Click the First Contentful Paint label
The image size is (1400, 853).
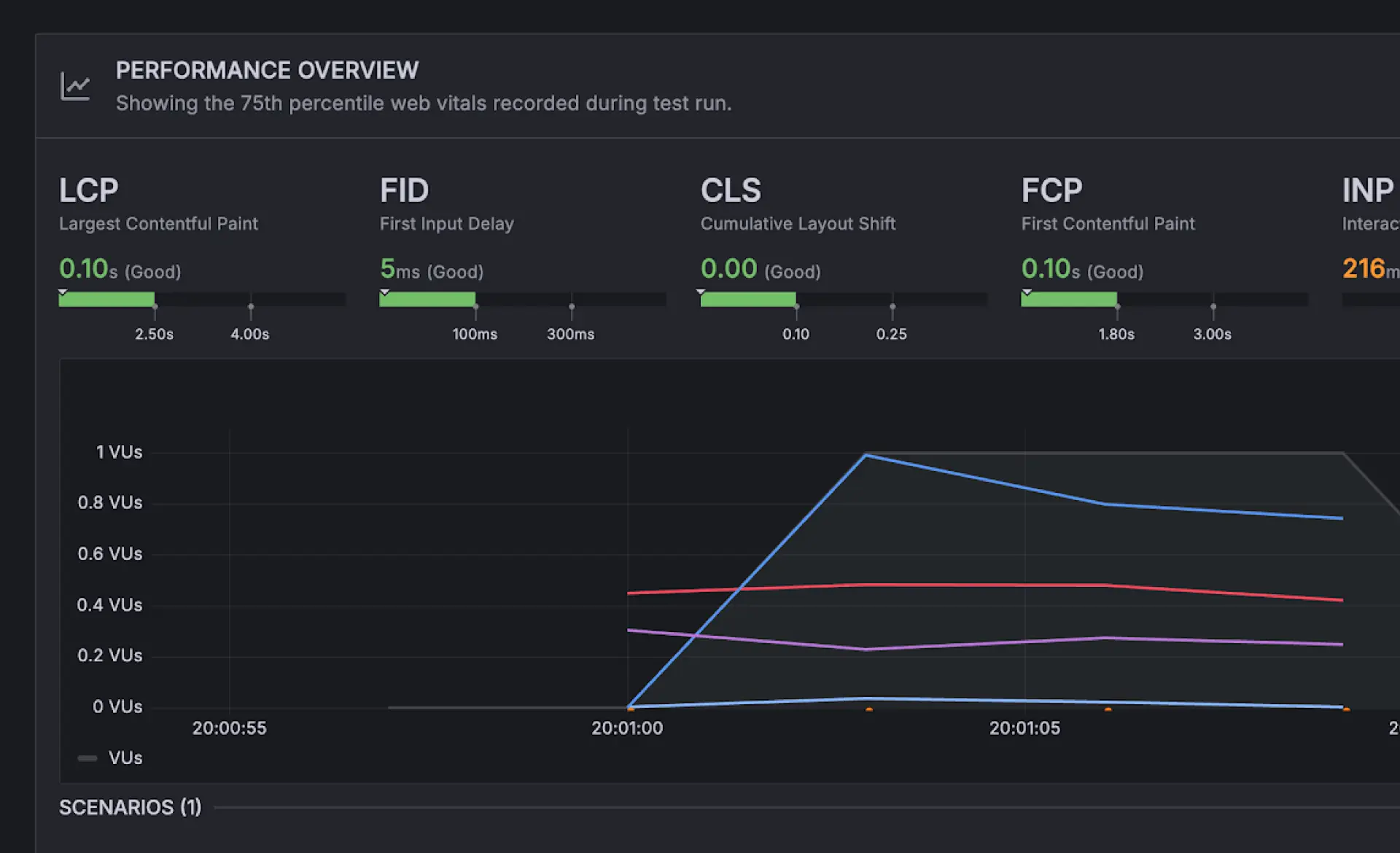click(1108, 224)
